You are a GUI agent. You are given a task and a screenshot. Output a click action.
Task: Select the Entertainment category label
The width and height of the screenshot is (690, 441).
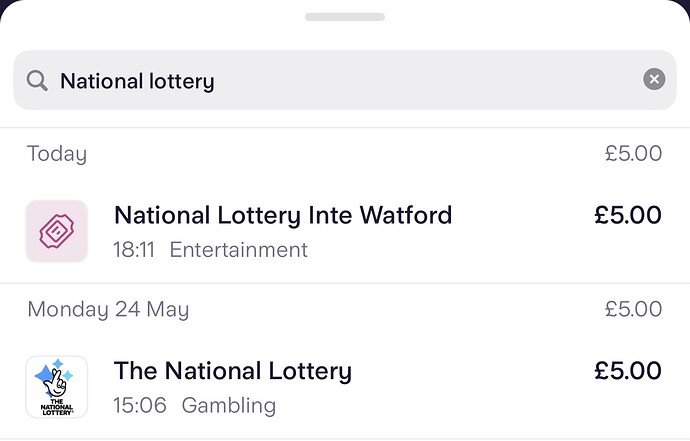239,249
